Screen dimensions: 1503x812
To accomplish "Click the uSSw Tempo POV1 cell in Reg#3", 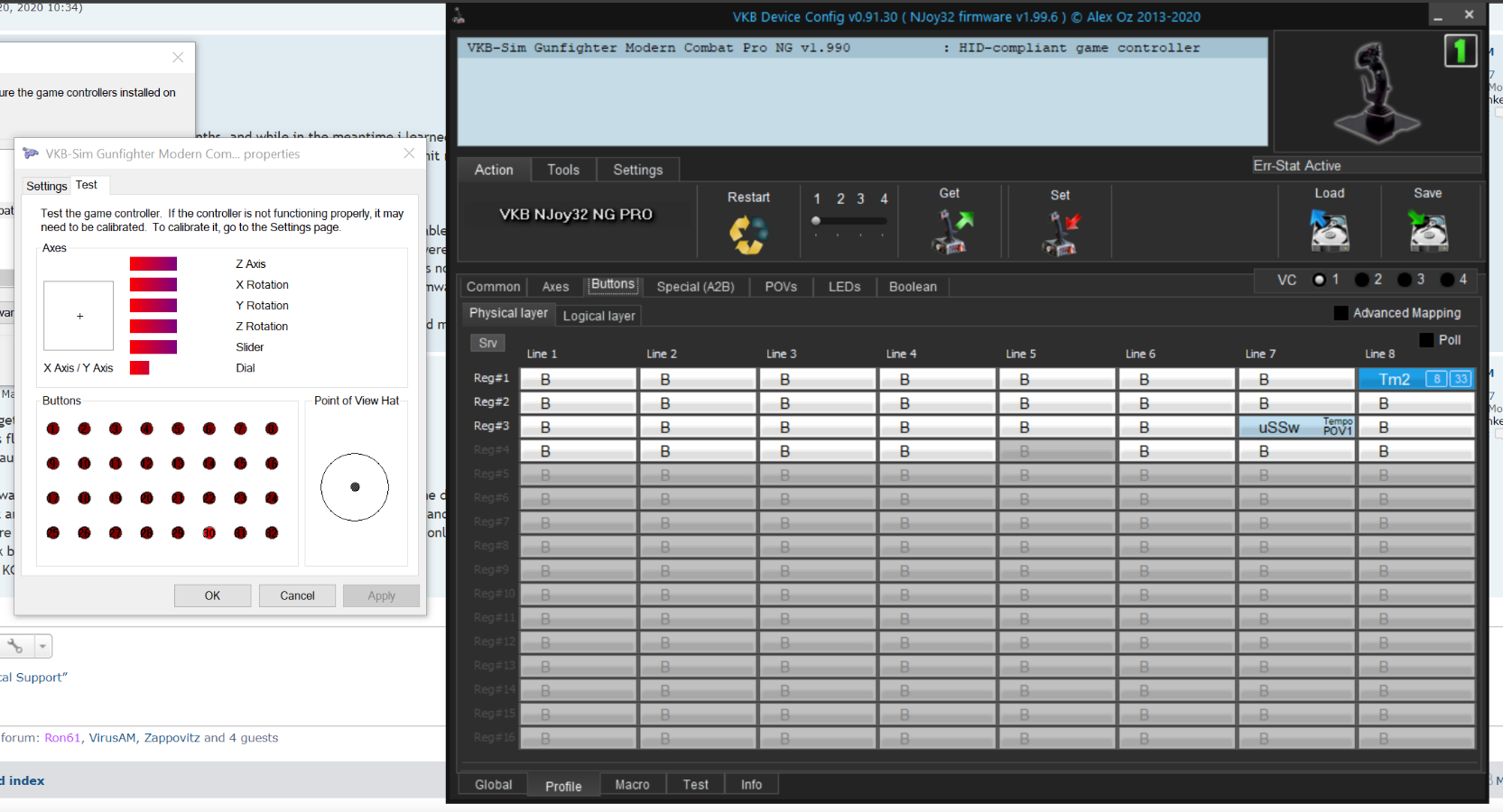I will (1295, 427).
